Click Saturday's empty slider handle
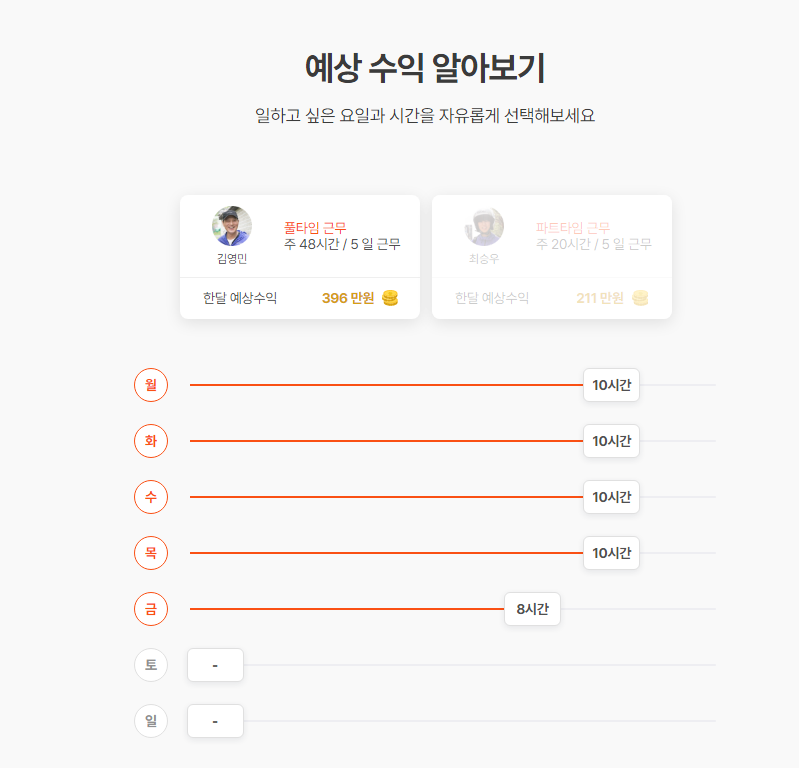Screen dimensions: 799x768 pyautogui.click(x=216, y=665)
